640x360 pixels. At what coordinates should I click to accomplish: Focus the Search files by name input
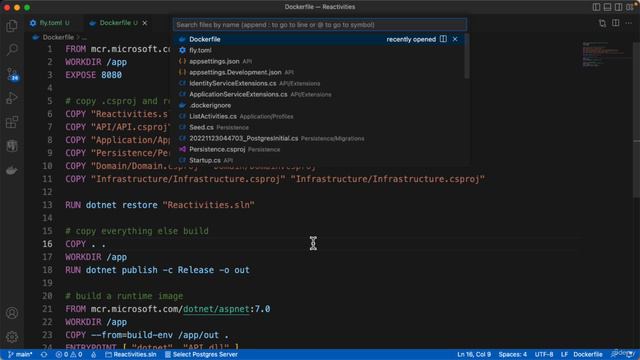(320, 25)
